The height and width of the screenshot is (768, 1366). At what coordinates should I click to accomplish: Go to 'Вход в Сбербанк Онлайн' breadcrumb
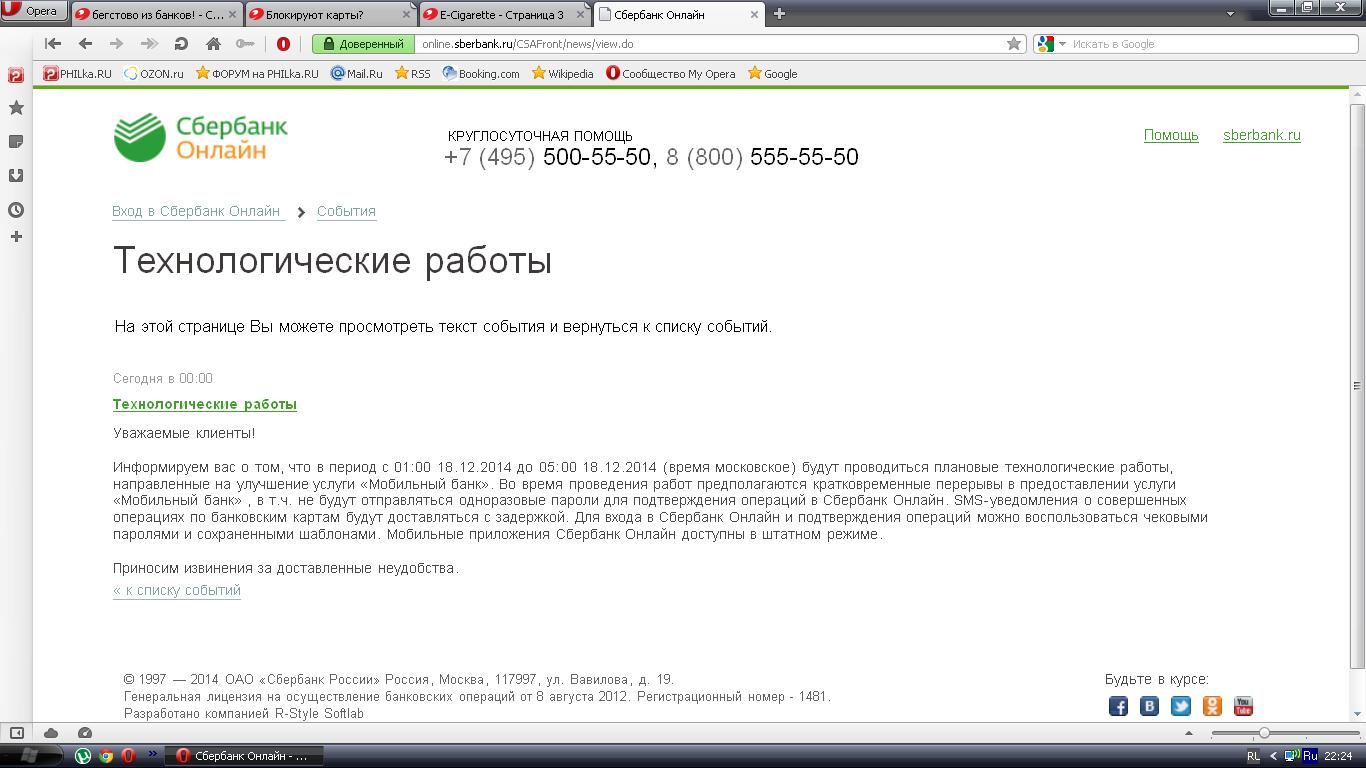pos(197,211)
